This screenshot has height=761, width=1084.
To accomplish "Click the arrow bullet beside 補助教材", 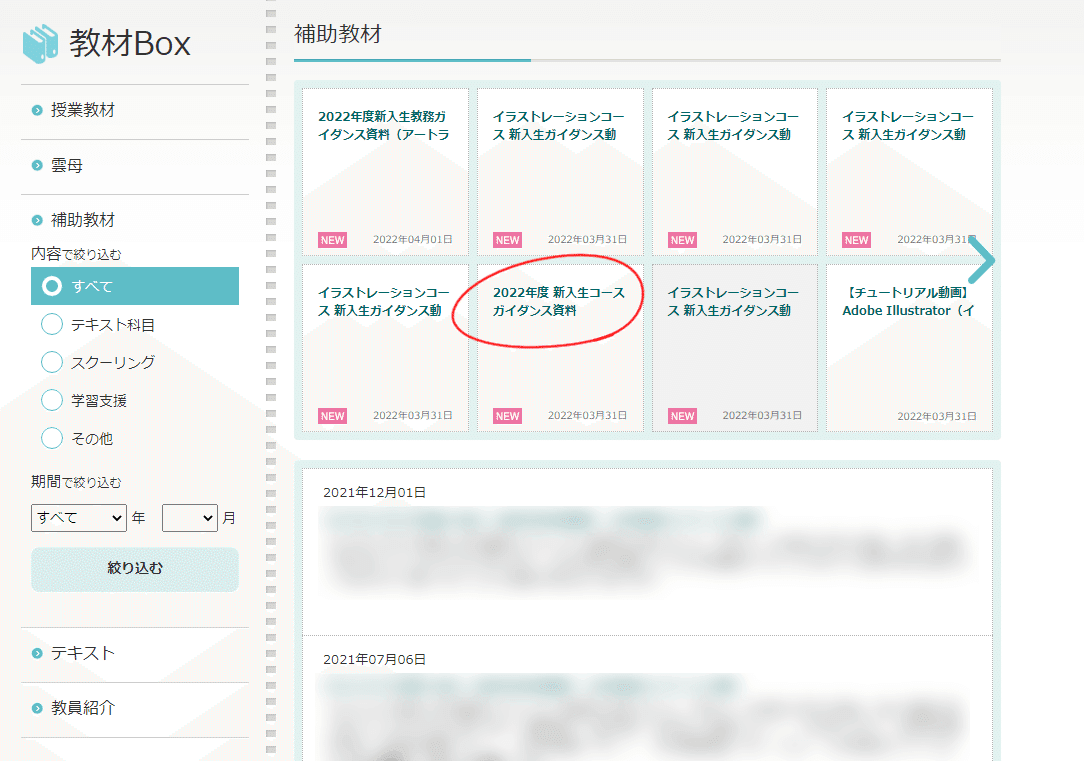I will point(37,220).
